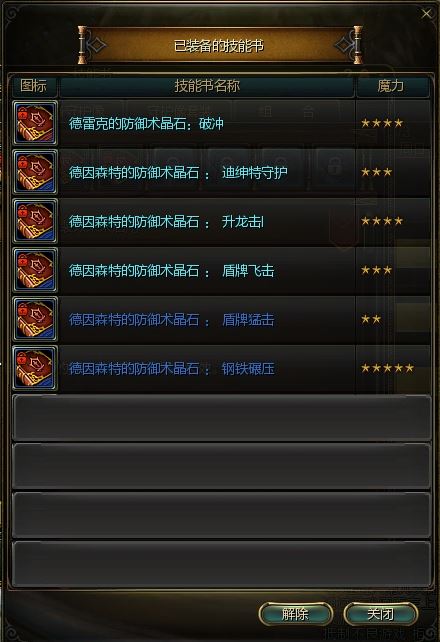Select the 钢铁碾压 skill book entry
440x642 pixels.
click(x=221, y=368)
